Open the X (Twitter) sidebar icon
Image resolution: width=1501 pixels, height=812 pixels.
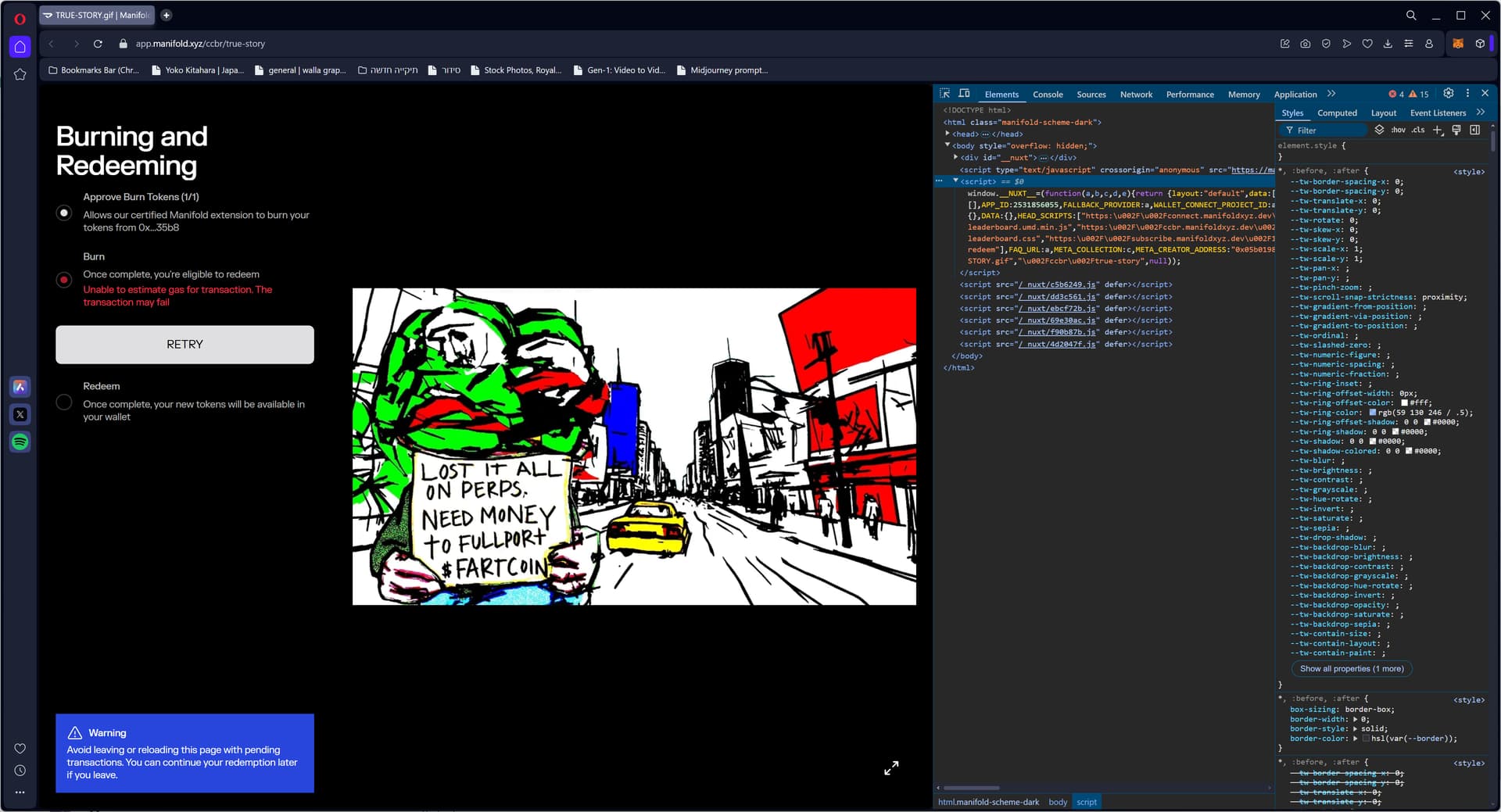pos(20,414)
